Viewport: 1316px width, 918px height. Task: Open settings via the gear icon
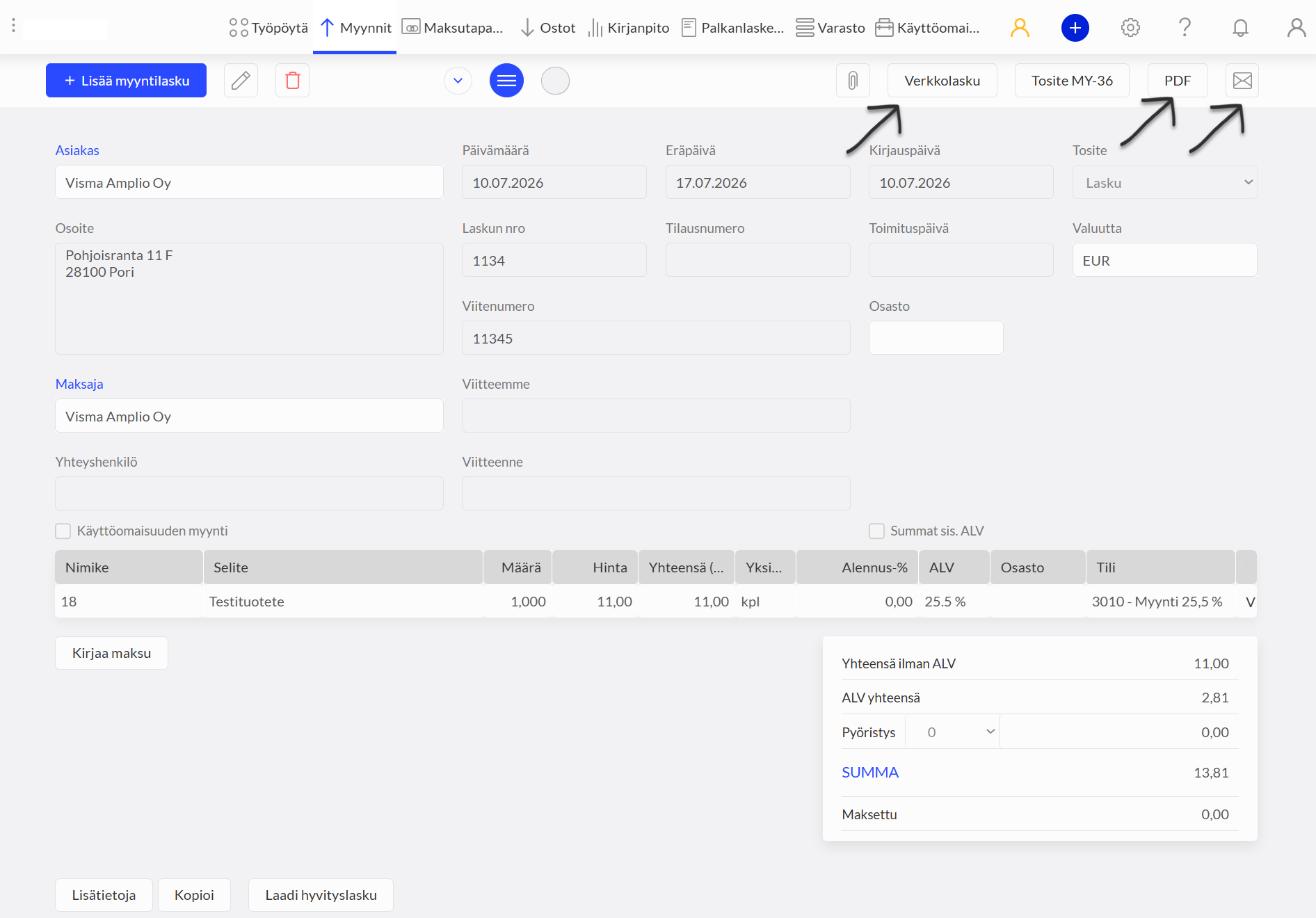click(x=1130, y=28)
